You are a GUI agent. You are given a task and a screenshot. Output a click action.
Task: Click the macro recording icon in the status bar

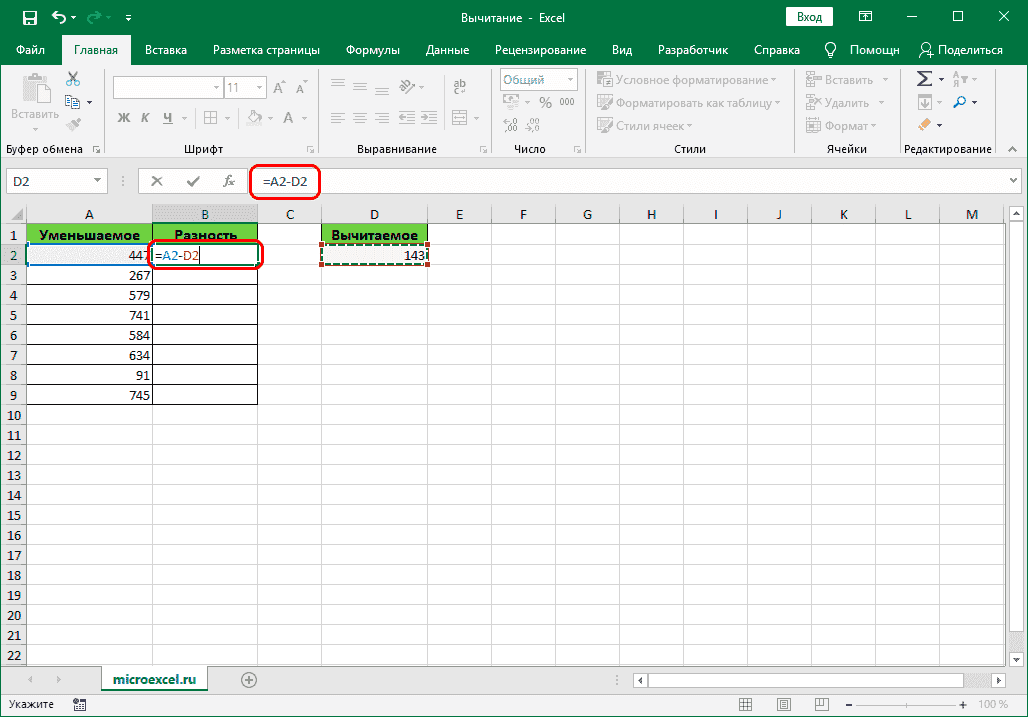pos(79,705)
